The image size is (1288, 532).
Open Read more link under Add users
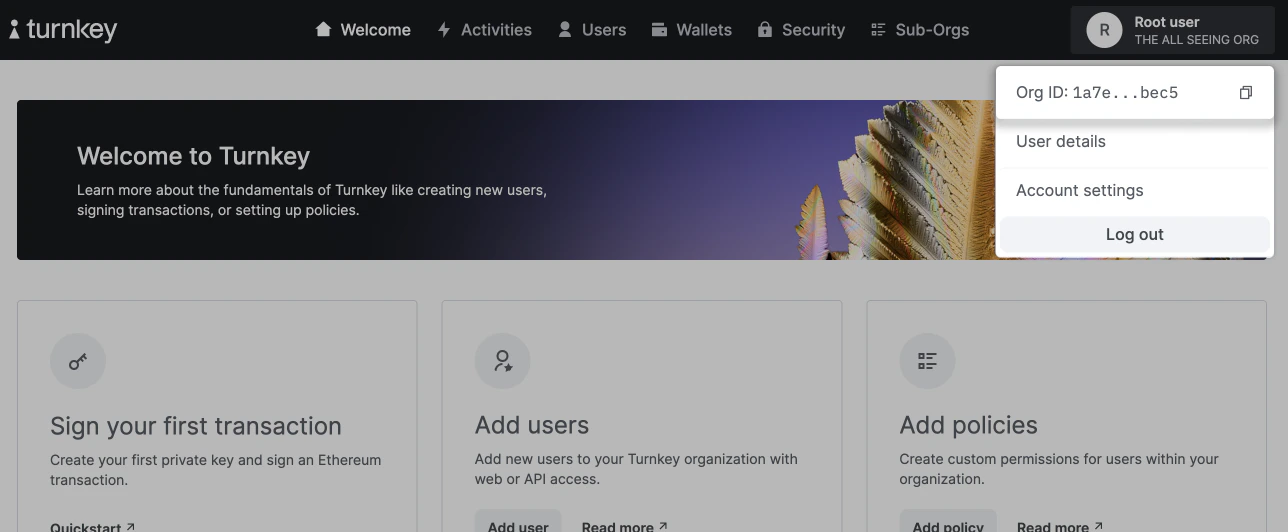pyautogui.click(x=625, y=526)
